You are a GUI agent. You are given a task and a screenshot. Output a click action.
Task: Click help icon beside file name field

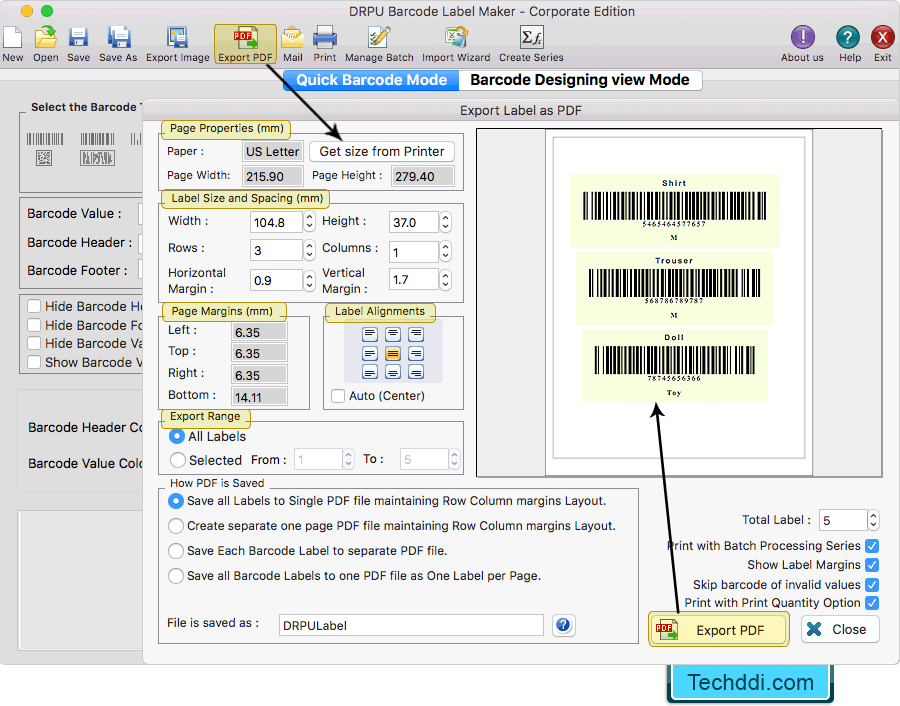564,625
